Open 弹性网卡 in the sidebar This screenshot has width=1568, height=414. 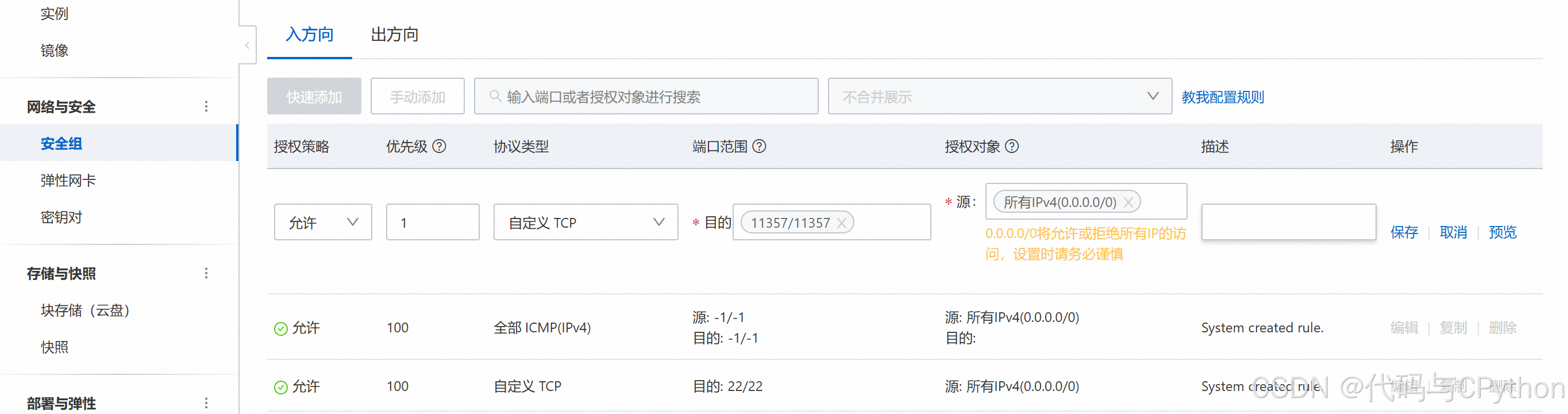(x=68, y=181)
